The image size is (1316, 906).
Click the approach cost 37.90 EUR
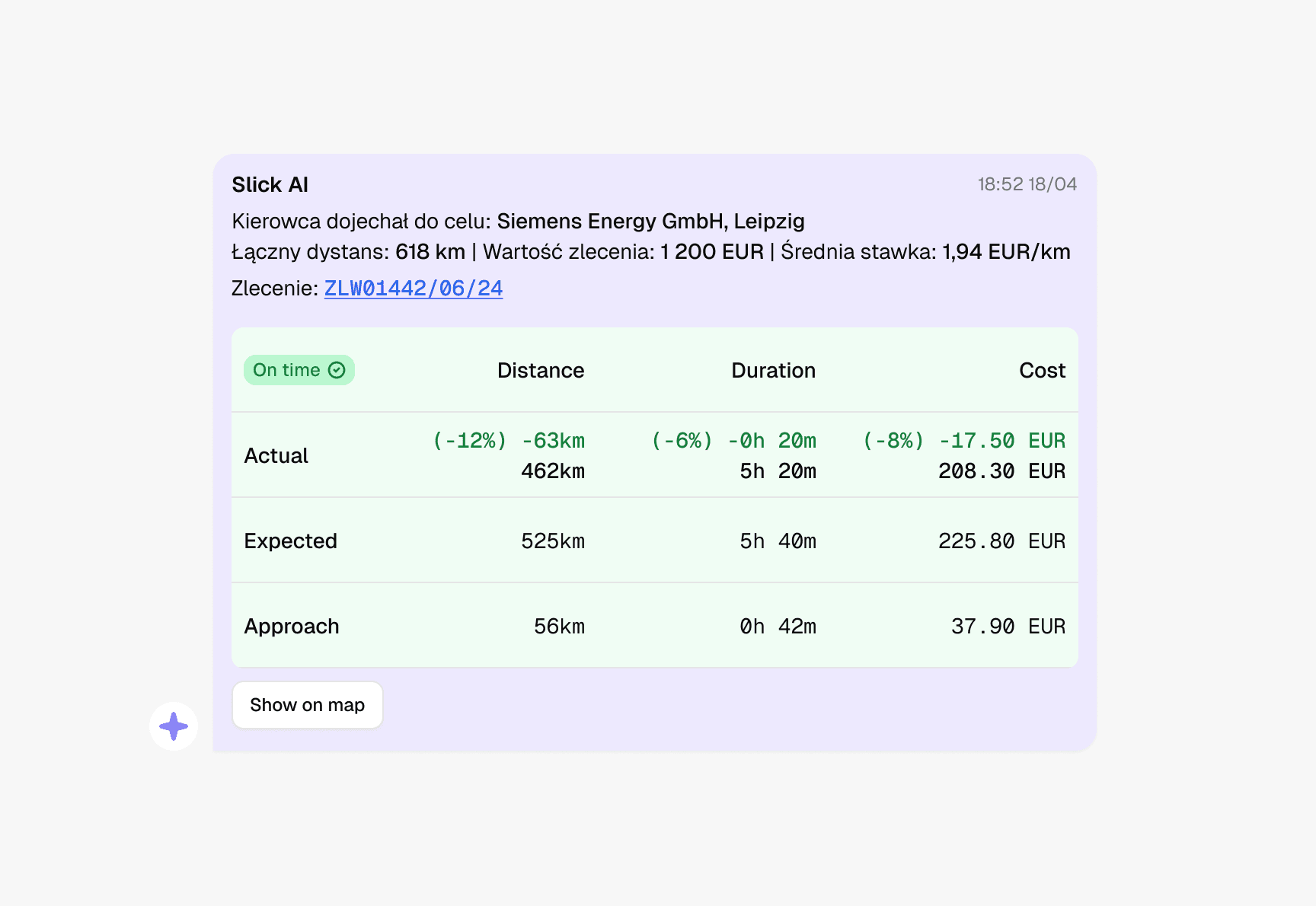[1007, 627]
